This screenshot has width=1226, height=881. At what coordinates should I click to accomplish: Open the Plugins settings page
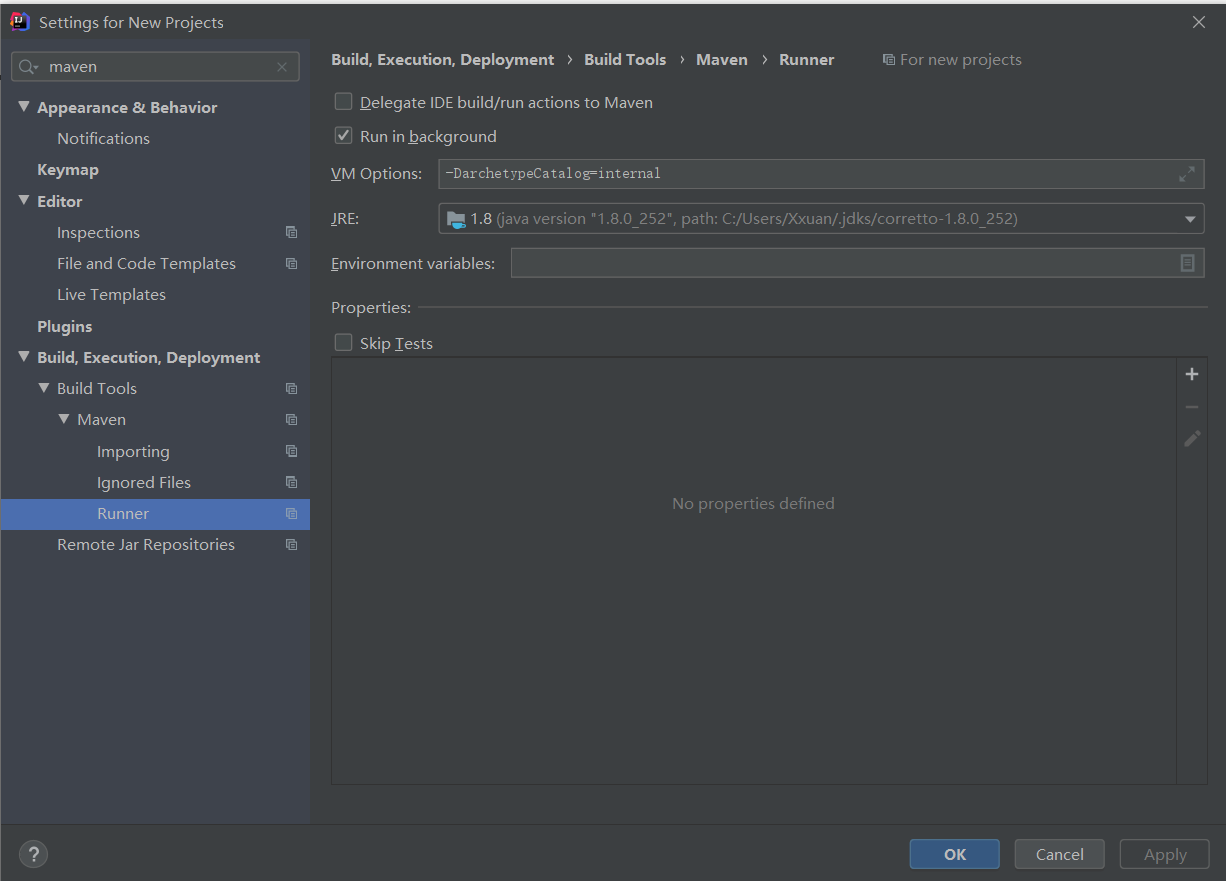pyautogui.click(x=64, y=326)
